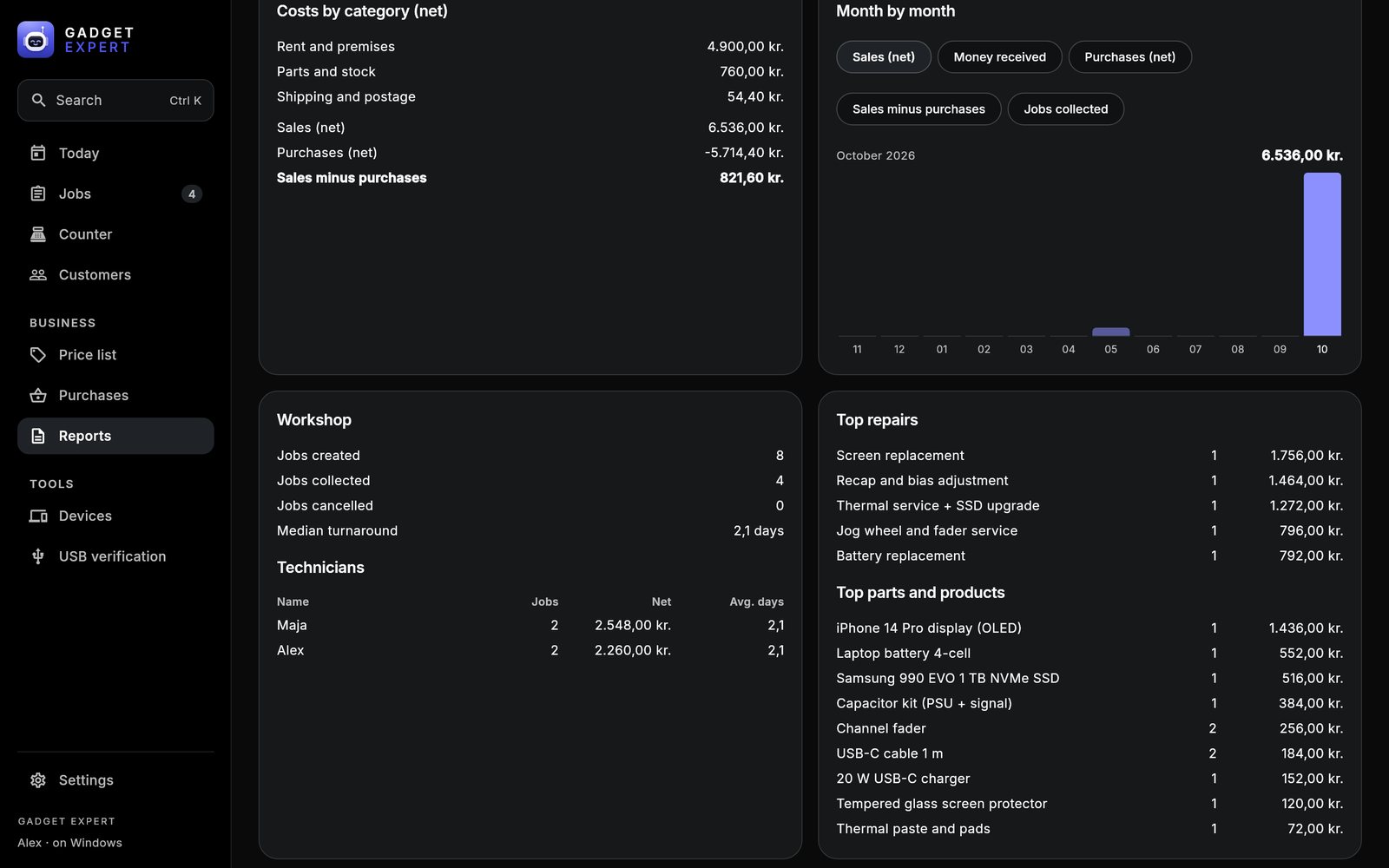Click the Counter label in sidebar
This screenshot has width=1389, height=868.
click(85, 234)
